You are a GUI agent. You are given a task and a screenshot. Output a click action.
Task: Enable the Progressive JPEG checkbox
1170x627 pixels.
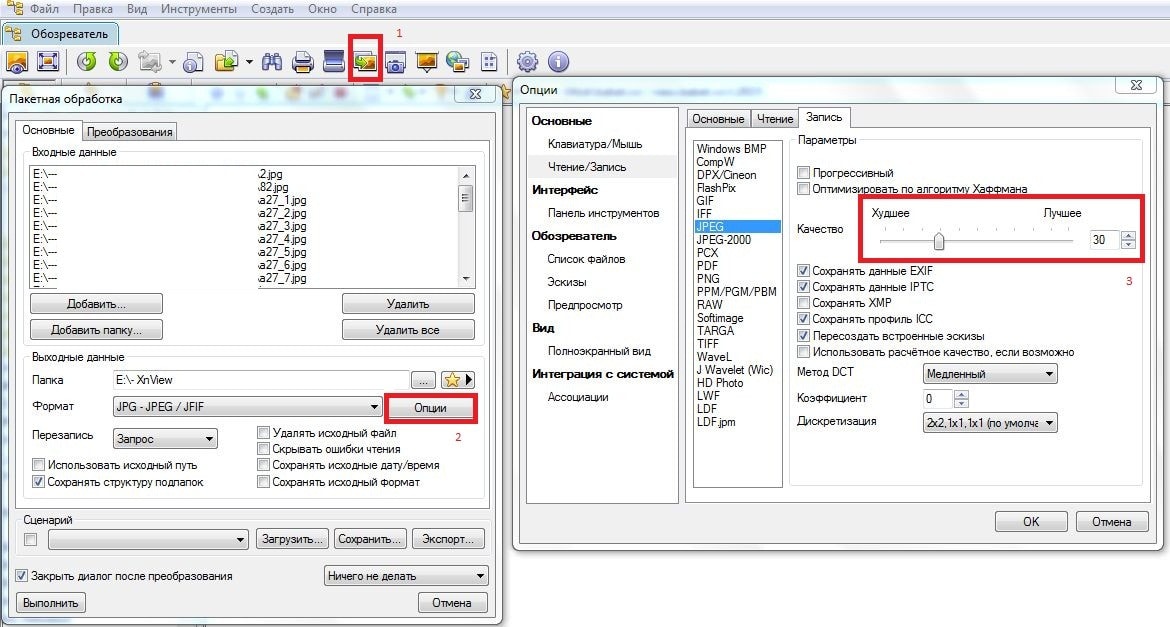coord(803,173)
